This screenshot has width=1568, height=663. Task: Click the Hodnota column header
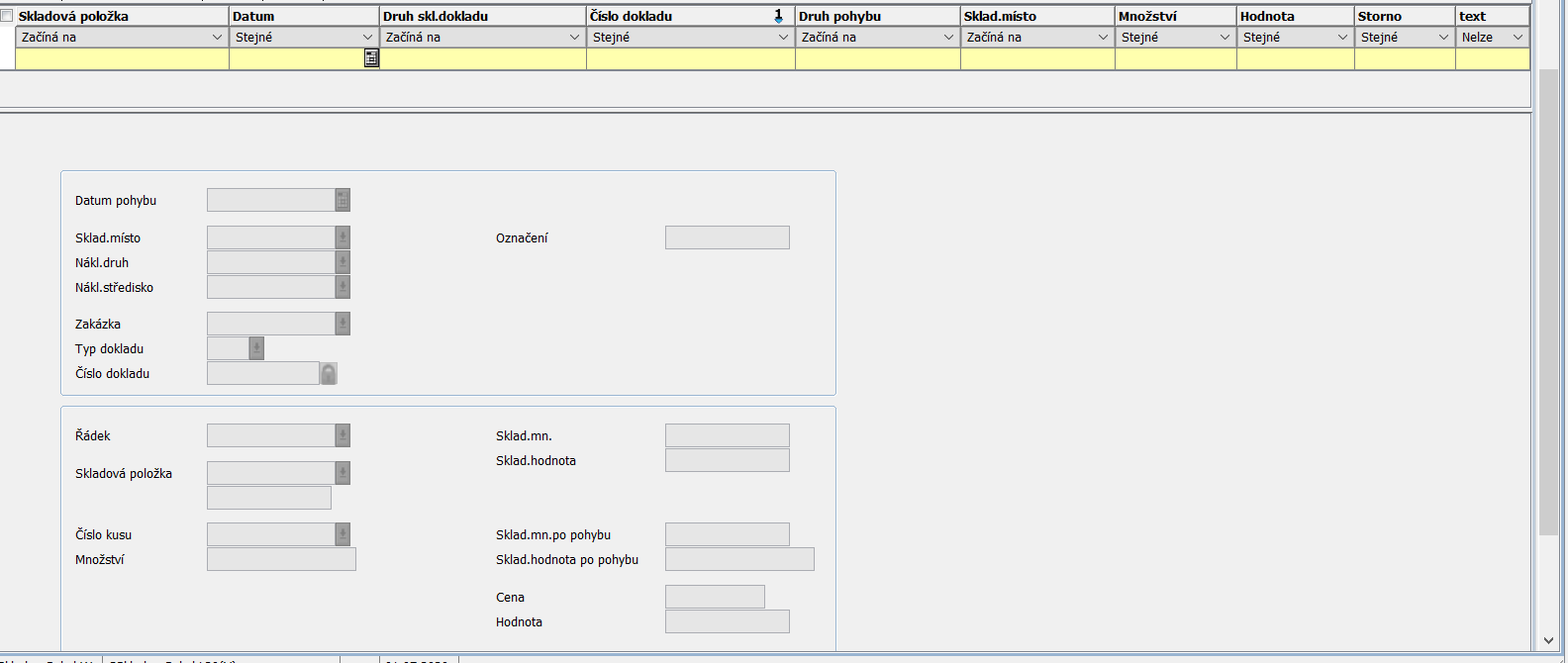1294,16
